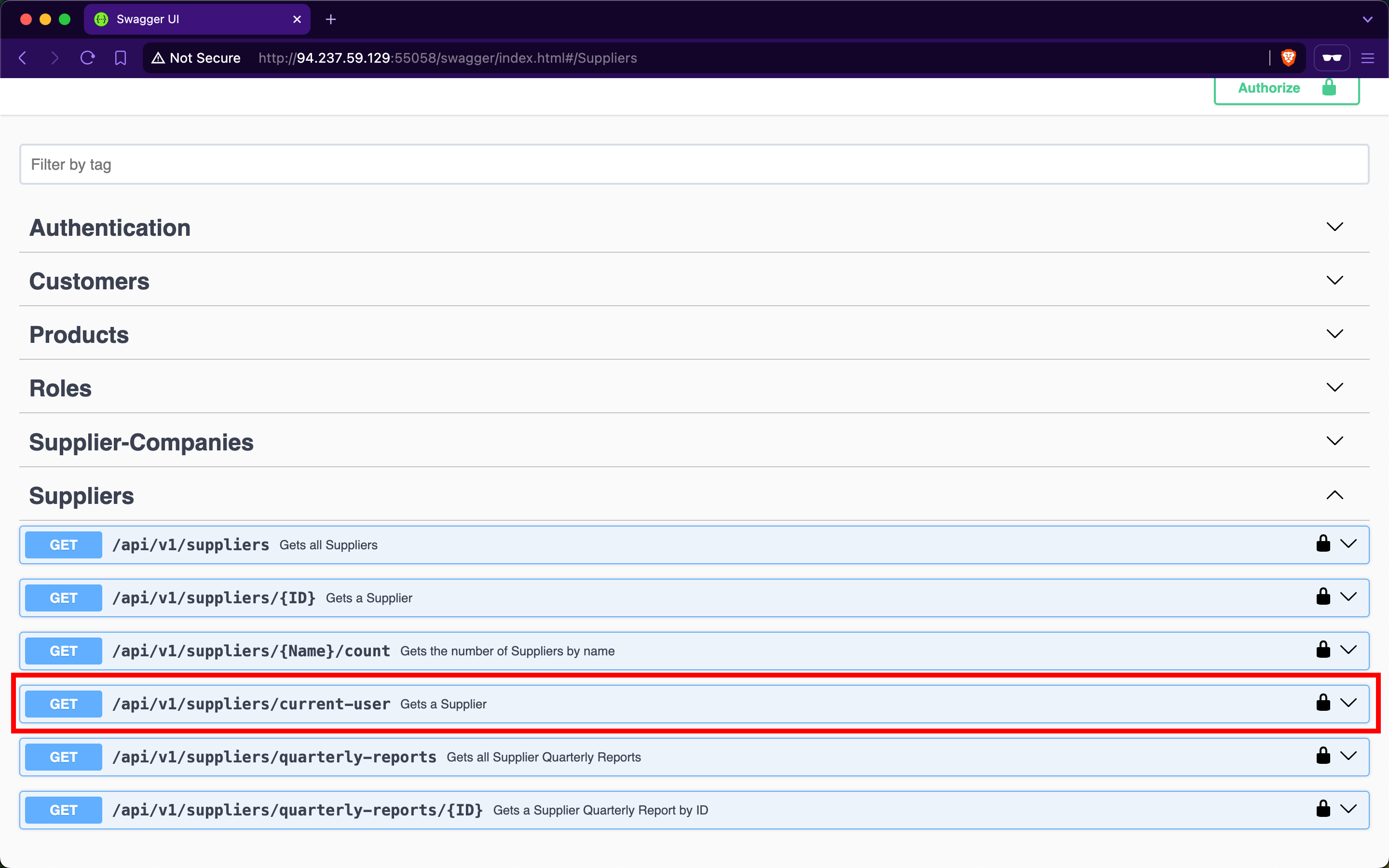Select the Swagger UI tab
Viewport: 1389px width, 868px height.
click(x=197, y=19)
